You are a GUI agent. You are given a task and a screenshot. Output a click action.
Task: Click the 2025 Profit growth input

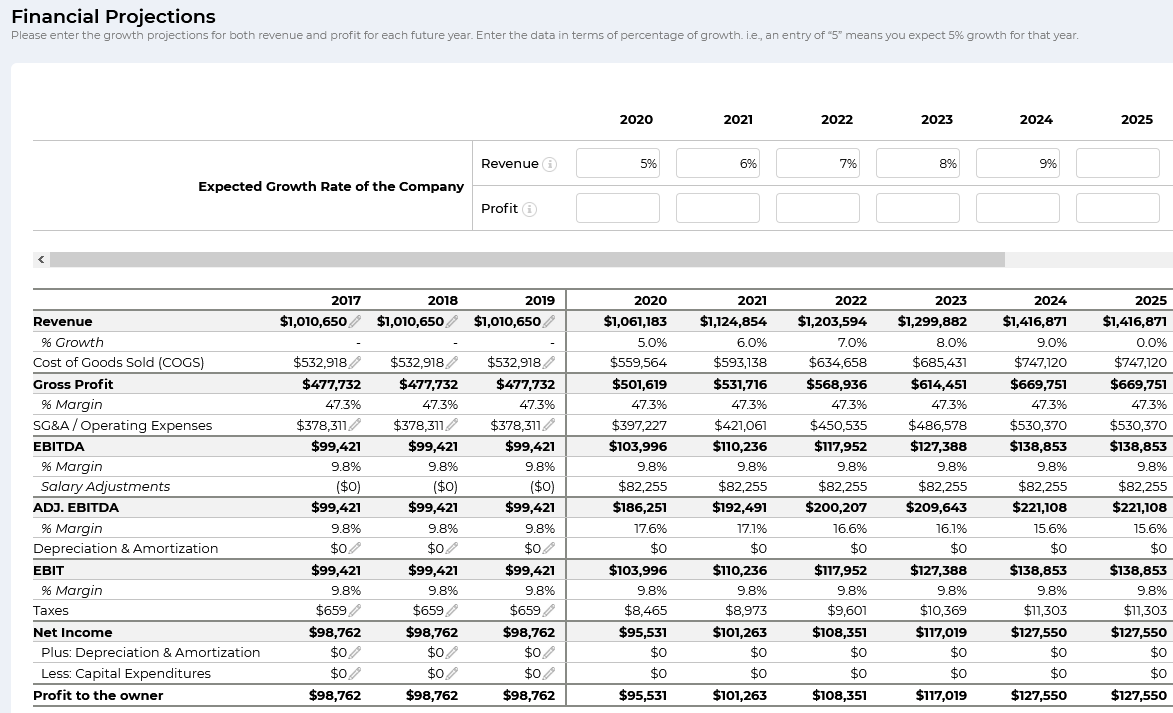[1117, 208]
